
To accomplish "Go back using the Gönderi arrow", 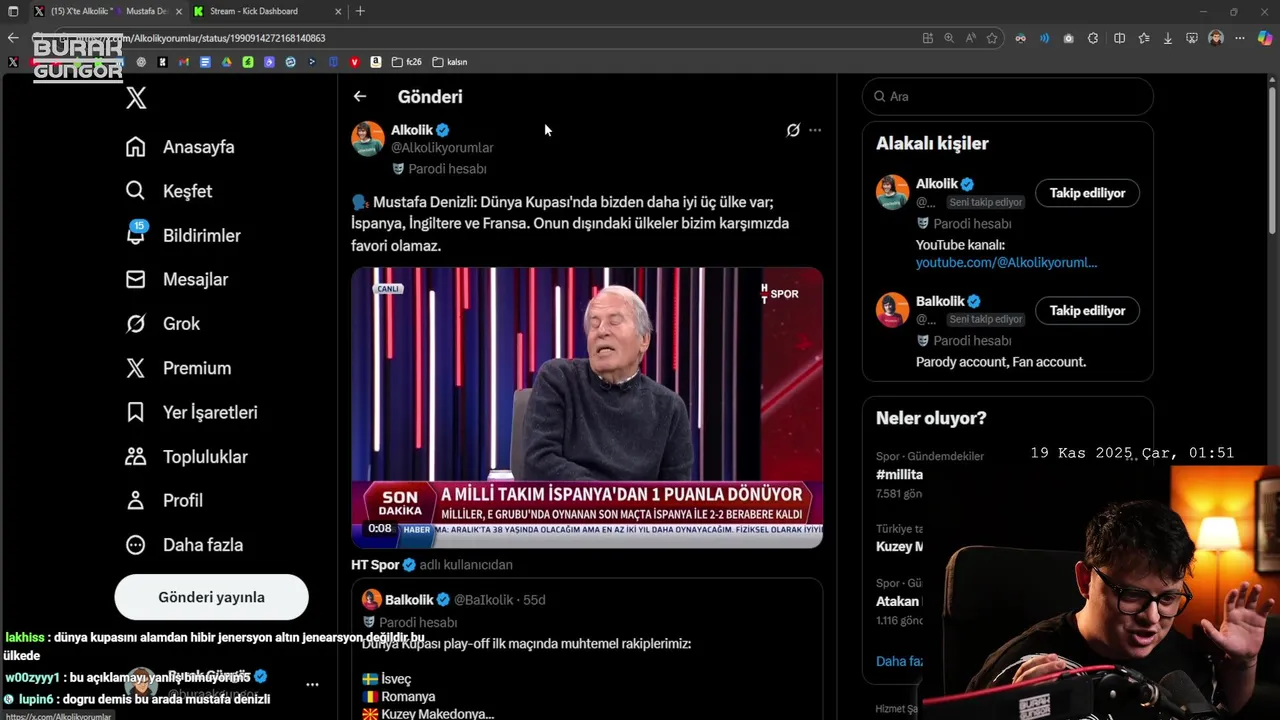I will tap(360, 96).
